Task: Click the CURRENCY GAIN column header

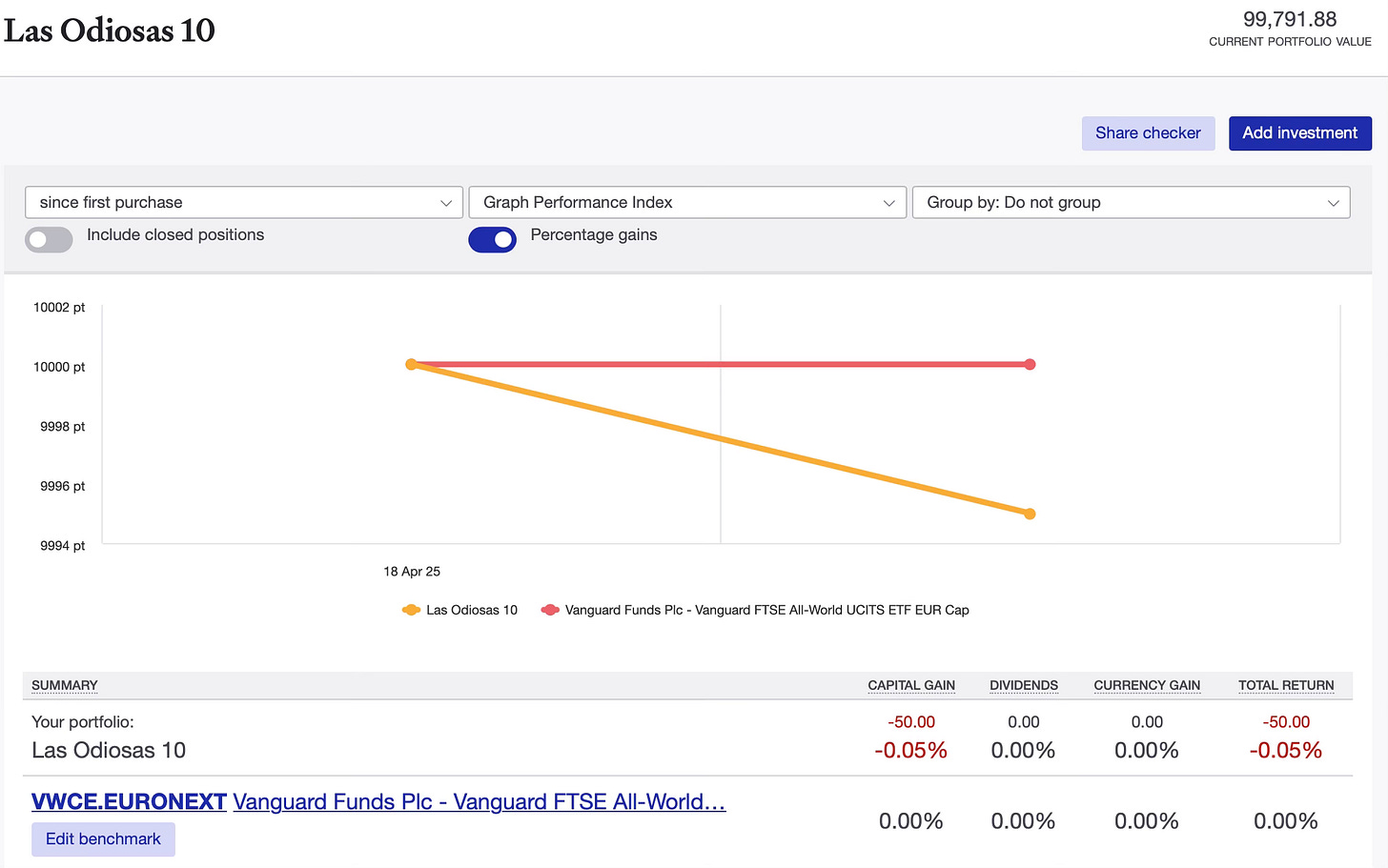Action: [1147, 685]
